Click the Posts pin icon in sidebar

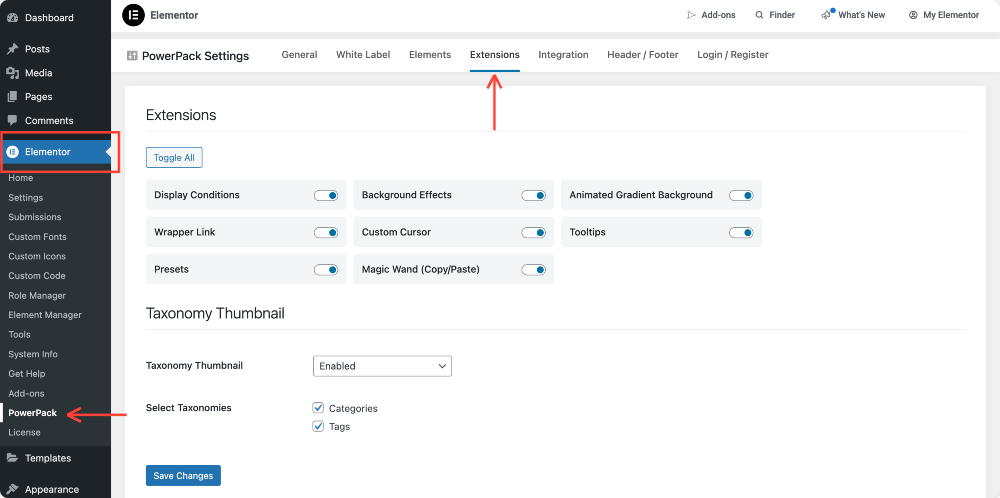pos(12,49)
